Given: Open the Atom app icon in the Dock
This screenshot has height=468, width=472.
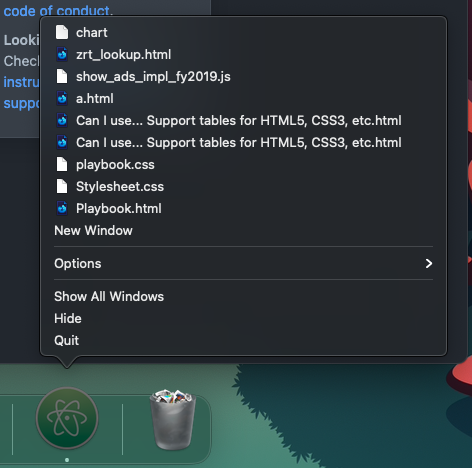Looking at the screenshot, I should coord(67,418).
